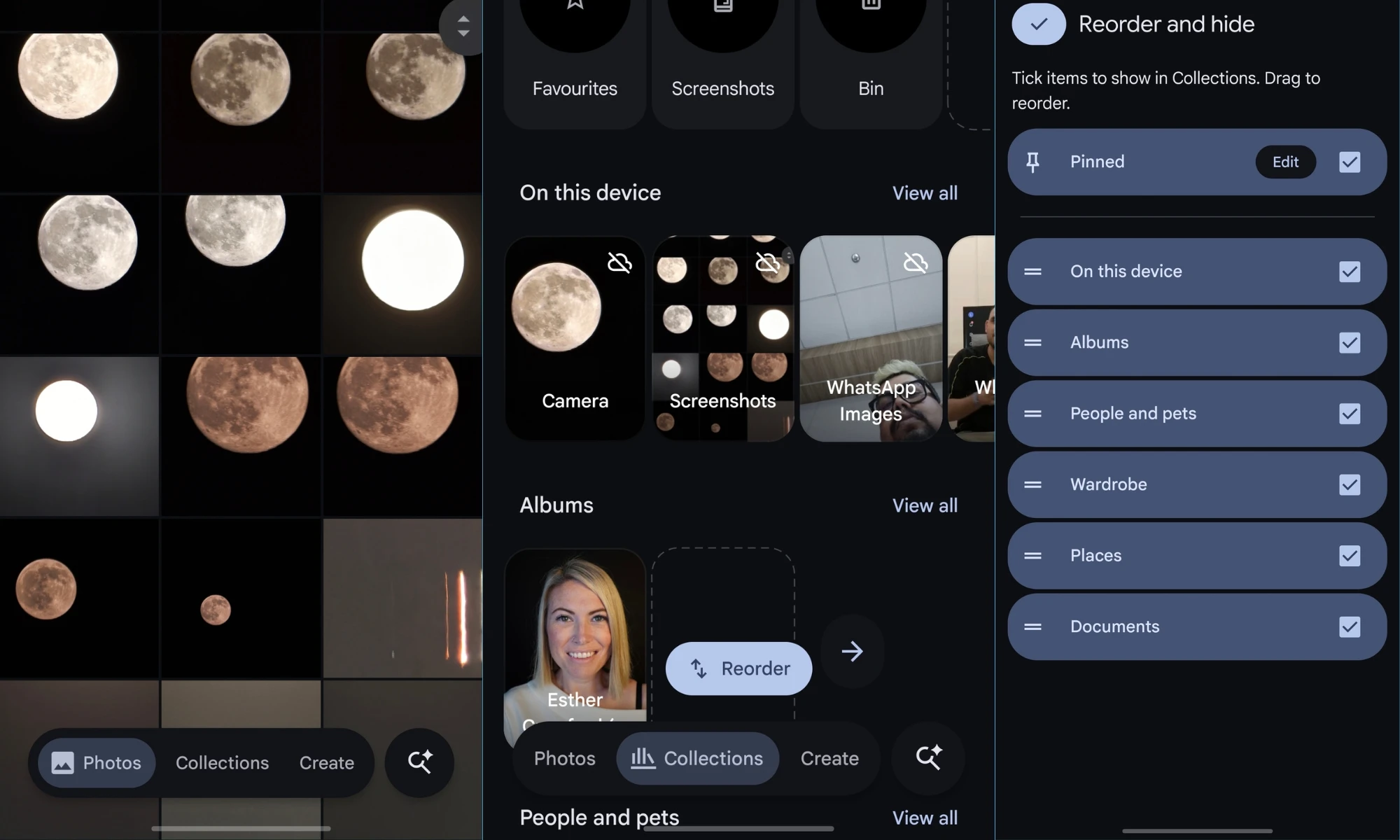Grab the drag handle for Places
Viewport: 1400px width, 840px height.
pyautogui.click(x=1032, y=556)
